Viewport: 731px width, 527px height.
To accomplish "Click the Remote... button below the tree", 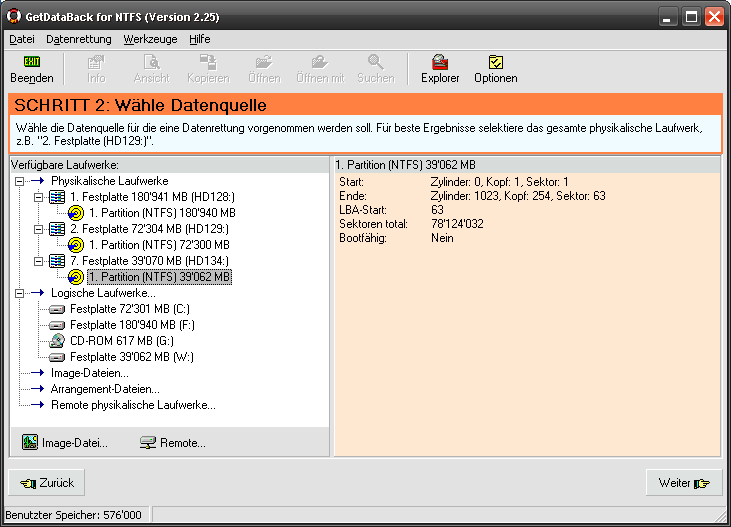I will click(x=172, y=442).
